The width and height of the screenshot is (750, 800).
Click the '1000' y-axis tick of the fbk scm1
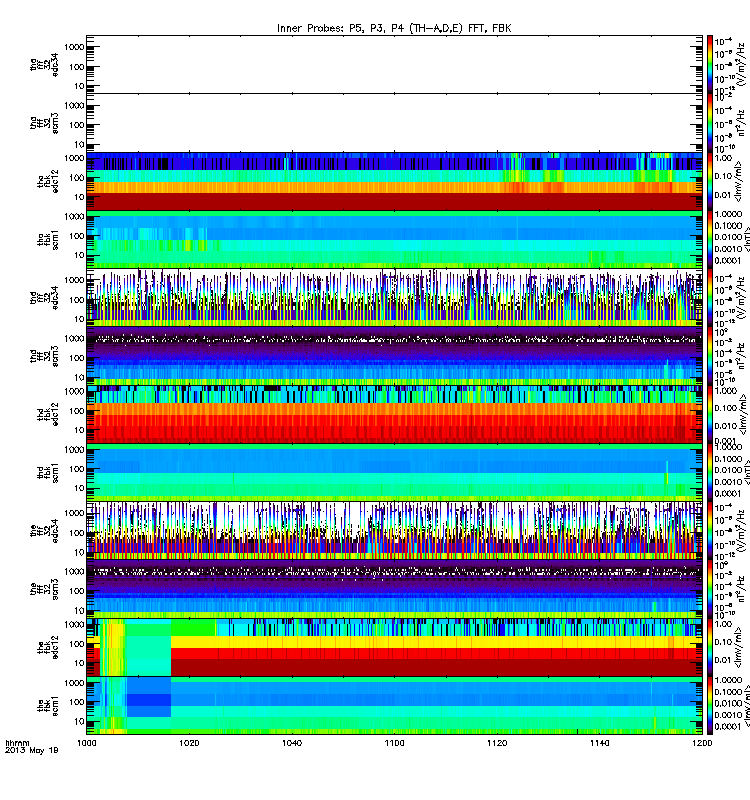[74, 683]
